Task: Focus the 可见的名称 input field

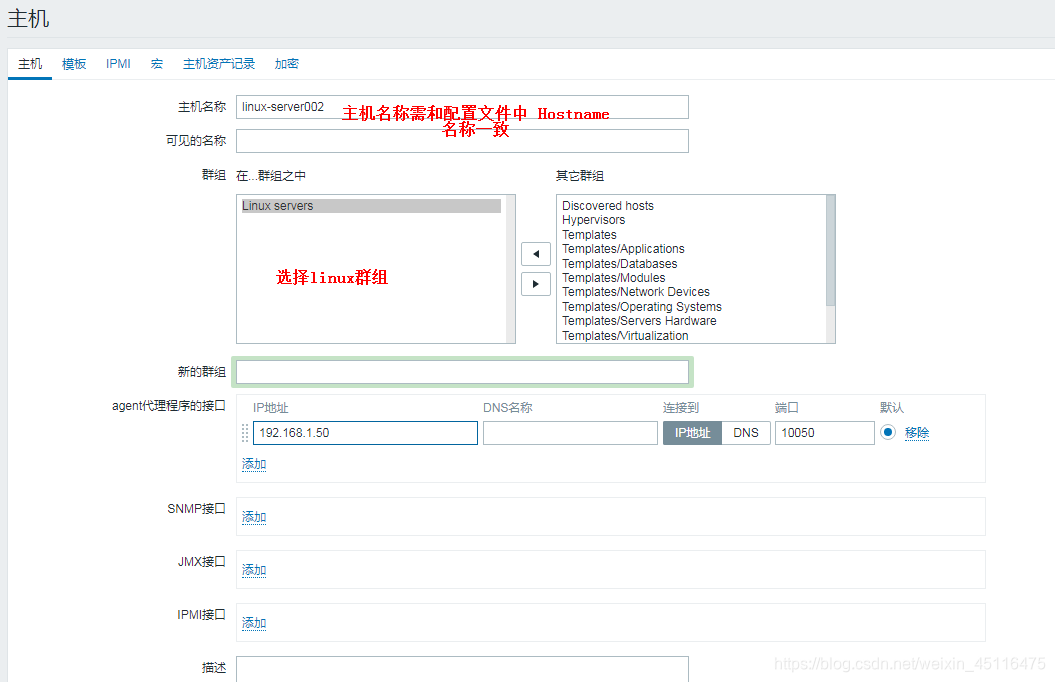Action: coord(462,141)
